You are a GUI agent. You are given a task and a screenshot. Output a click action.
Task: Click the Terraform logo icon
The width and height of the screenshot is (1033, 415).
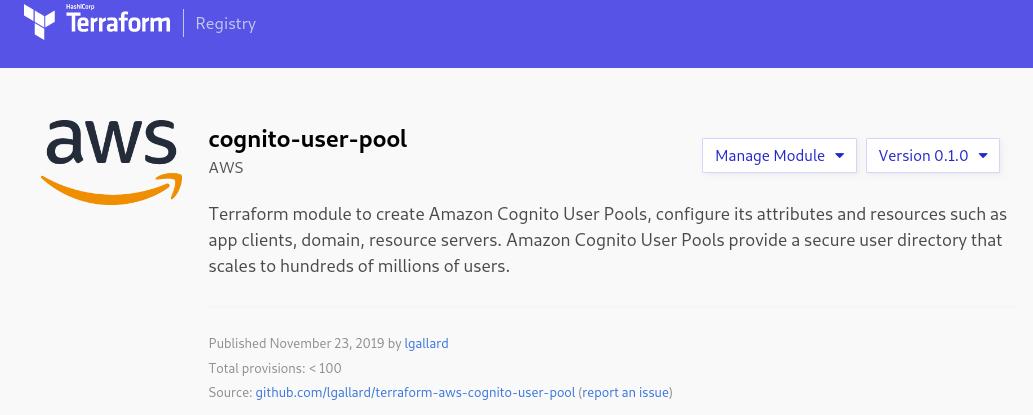(39, 22)
